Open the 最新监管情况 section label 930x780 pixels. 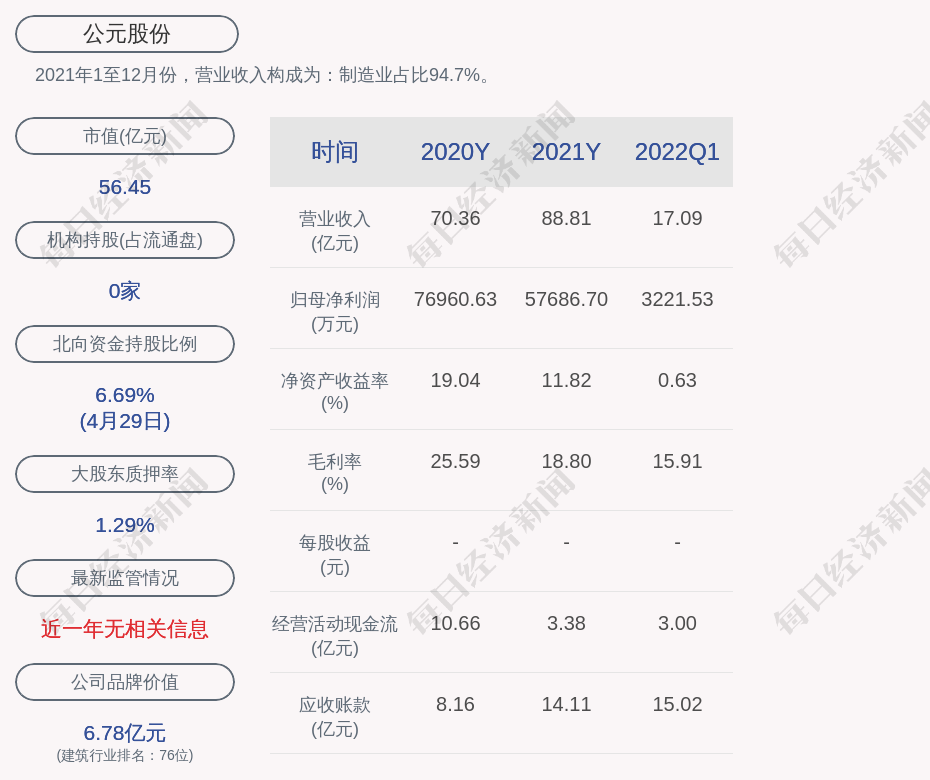pos(125,578)
